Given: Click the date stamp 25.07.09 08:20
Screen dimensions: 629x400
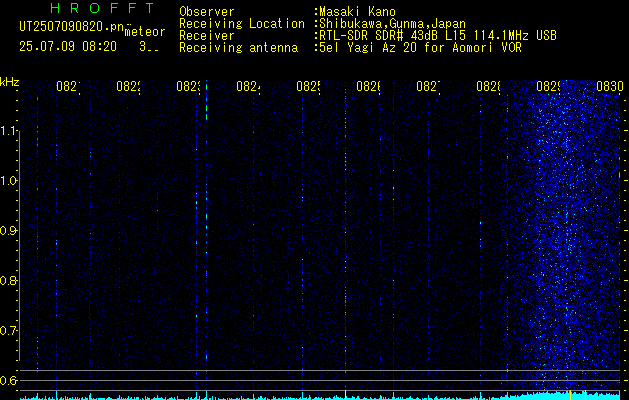Looking at the screenshot, I should click(68, 47).
